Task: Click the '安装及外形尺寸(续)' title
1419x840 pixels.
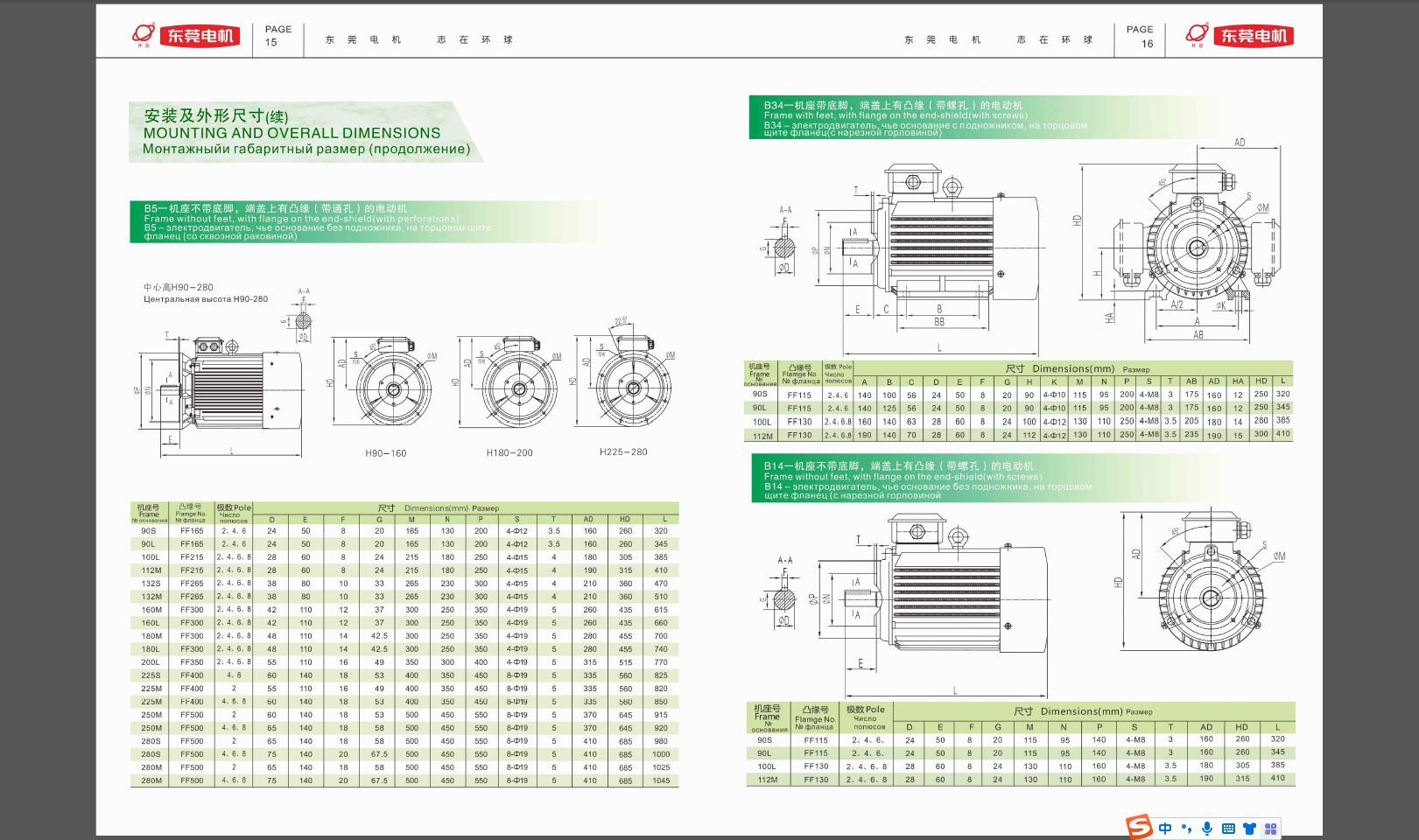Action: (215, 115)
